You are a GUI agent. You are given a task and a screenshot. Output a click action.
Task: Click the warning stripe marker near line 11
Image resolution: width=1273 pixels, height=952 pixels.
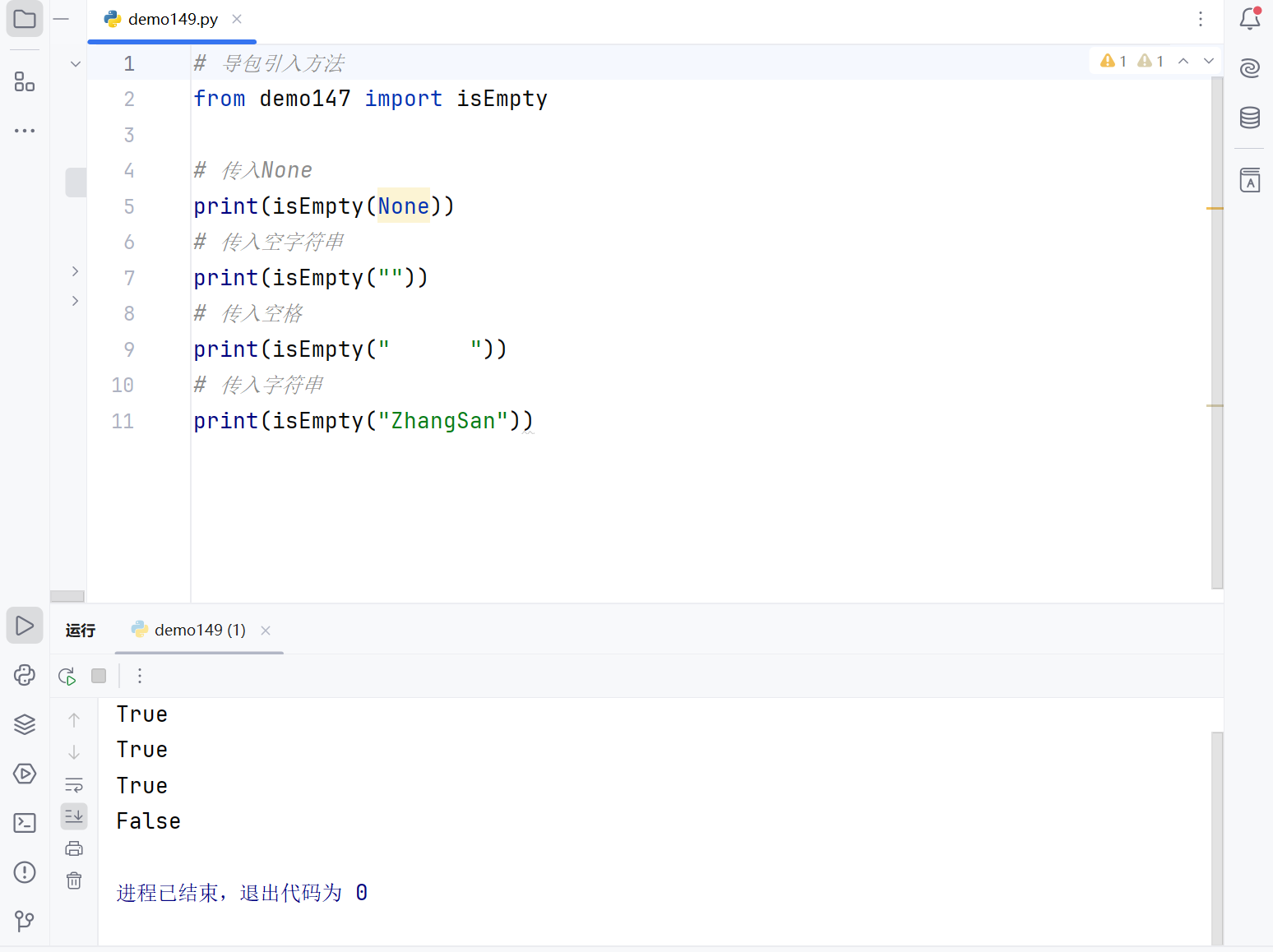click(1215, 405)
